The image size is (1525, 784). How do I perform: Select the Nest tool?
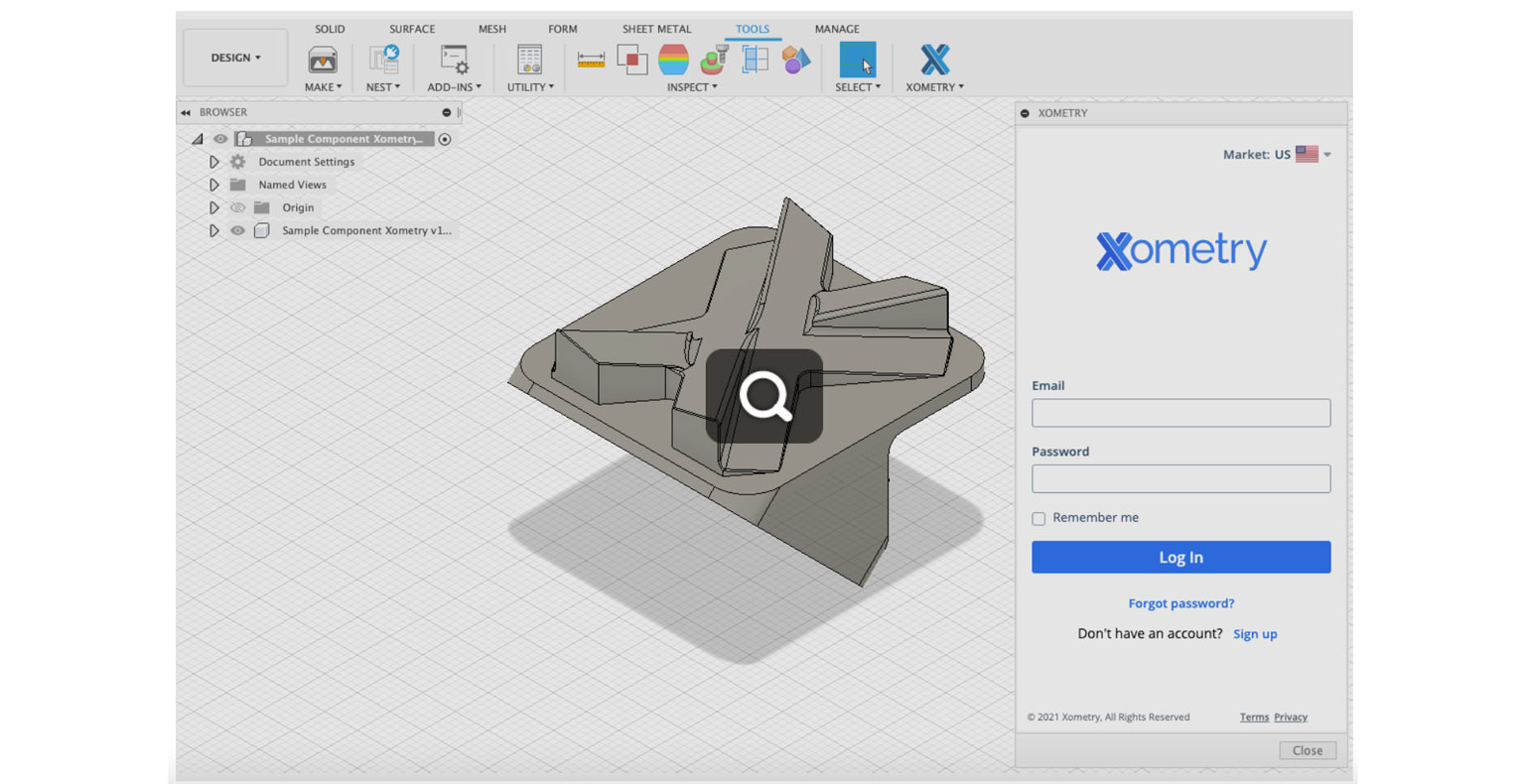pos(382,60)
